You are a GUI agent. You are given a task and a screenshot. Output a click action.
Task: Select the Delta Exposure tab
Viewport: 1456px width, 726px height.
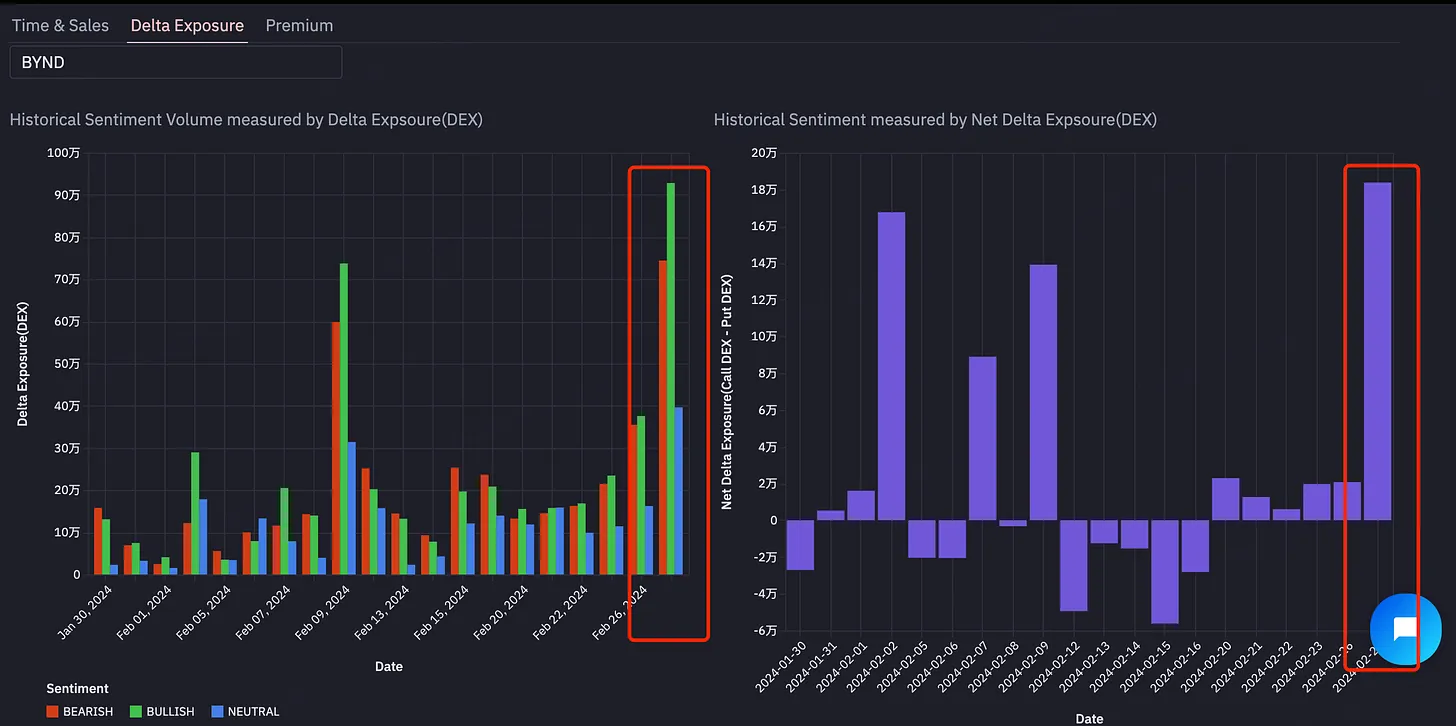186,25
